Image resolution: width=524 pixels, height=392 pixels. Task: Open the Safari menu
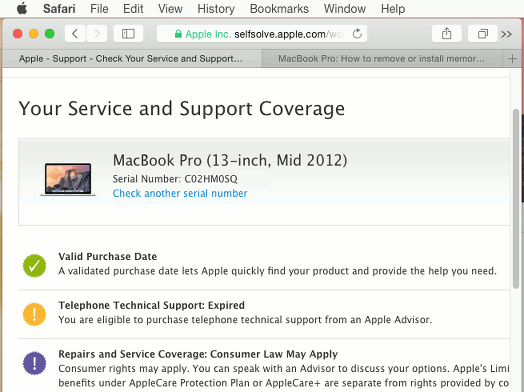[59, 9]
